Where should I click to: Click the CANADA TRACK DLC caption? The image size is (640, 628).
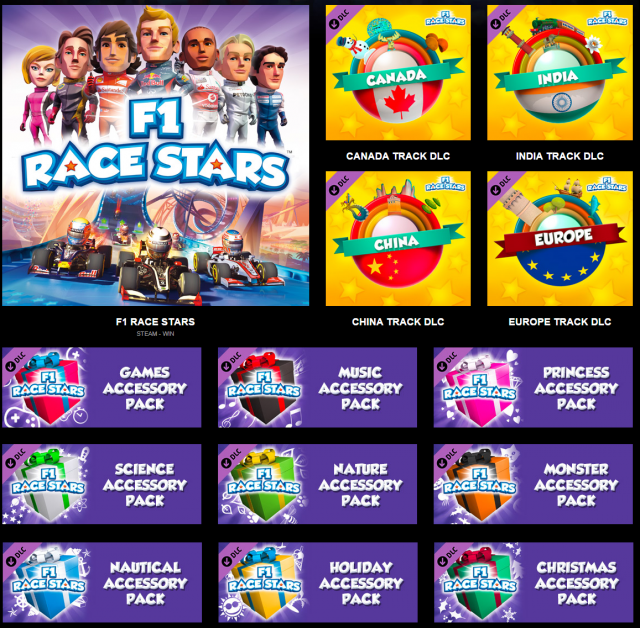(398, 156)
